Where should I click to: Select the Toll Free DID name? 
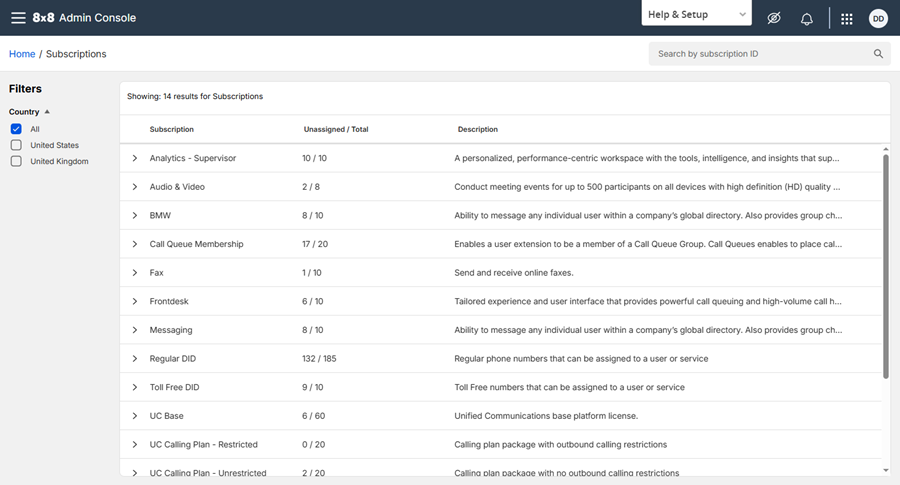174,387
